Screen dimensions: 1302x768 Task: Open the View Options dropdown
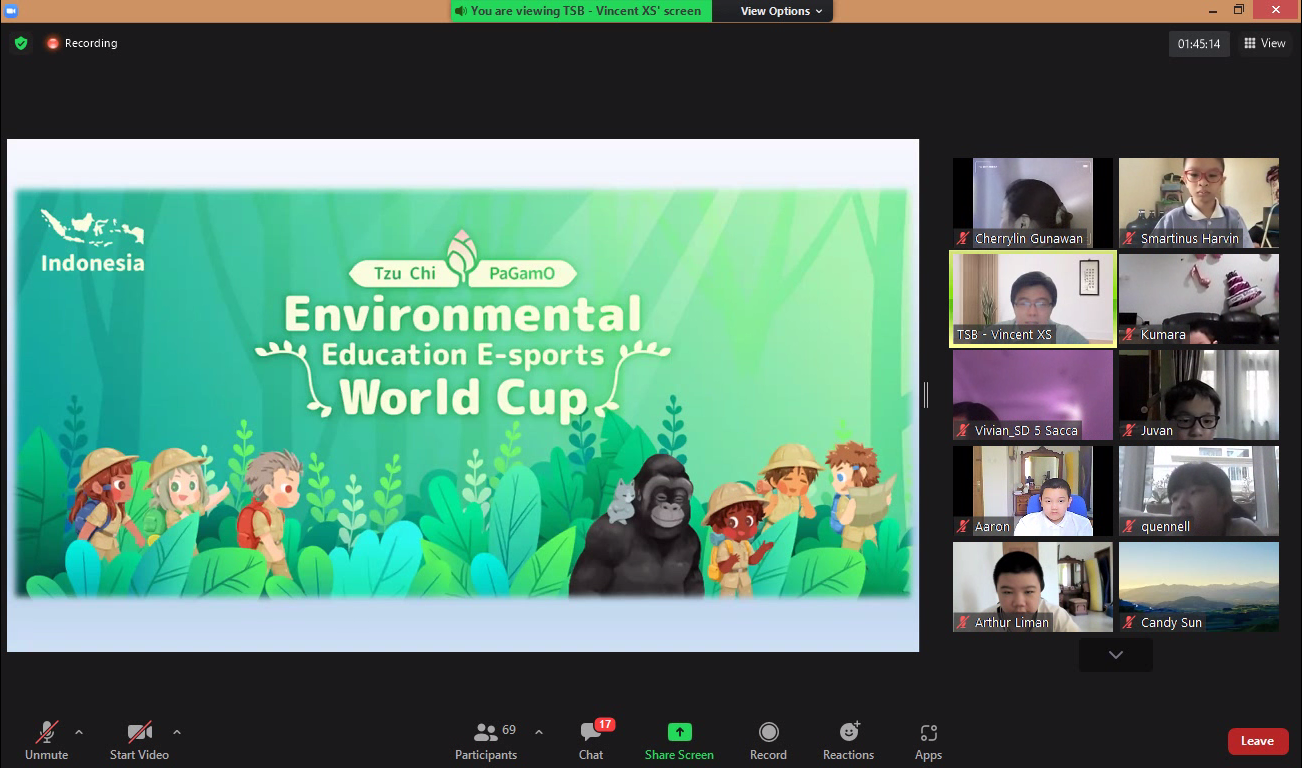tap(782, 11)
